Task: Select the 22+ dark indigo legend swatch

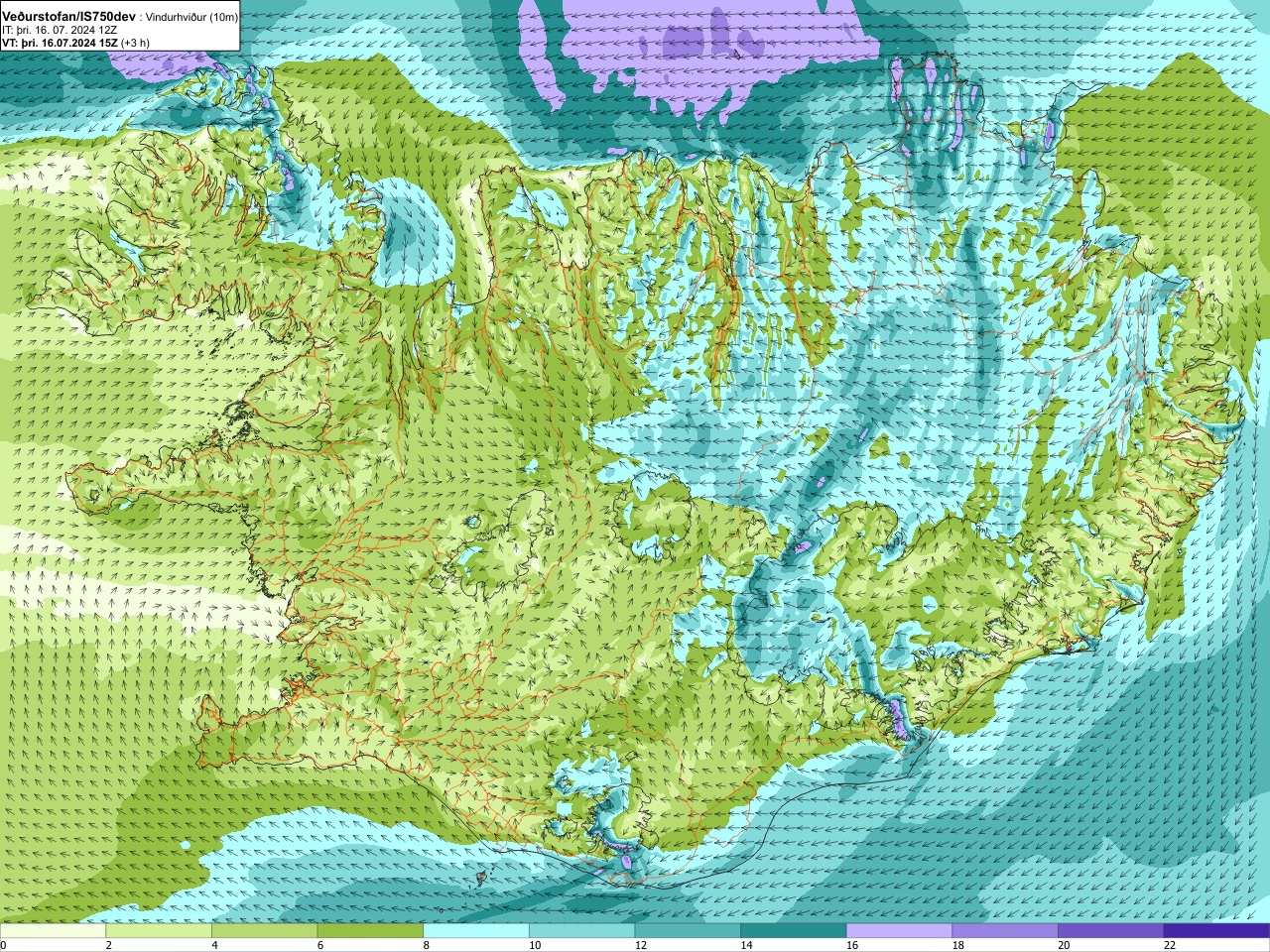Action: click(1216, 931)
